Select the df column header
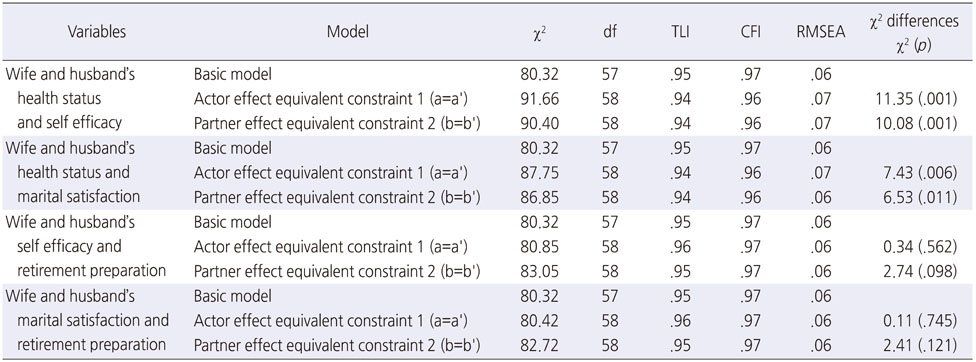976x362 pixels. tap(610, 33)
